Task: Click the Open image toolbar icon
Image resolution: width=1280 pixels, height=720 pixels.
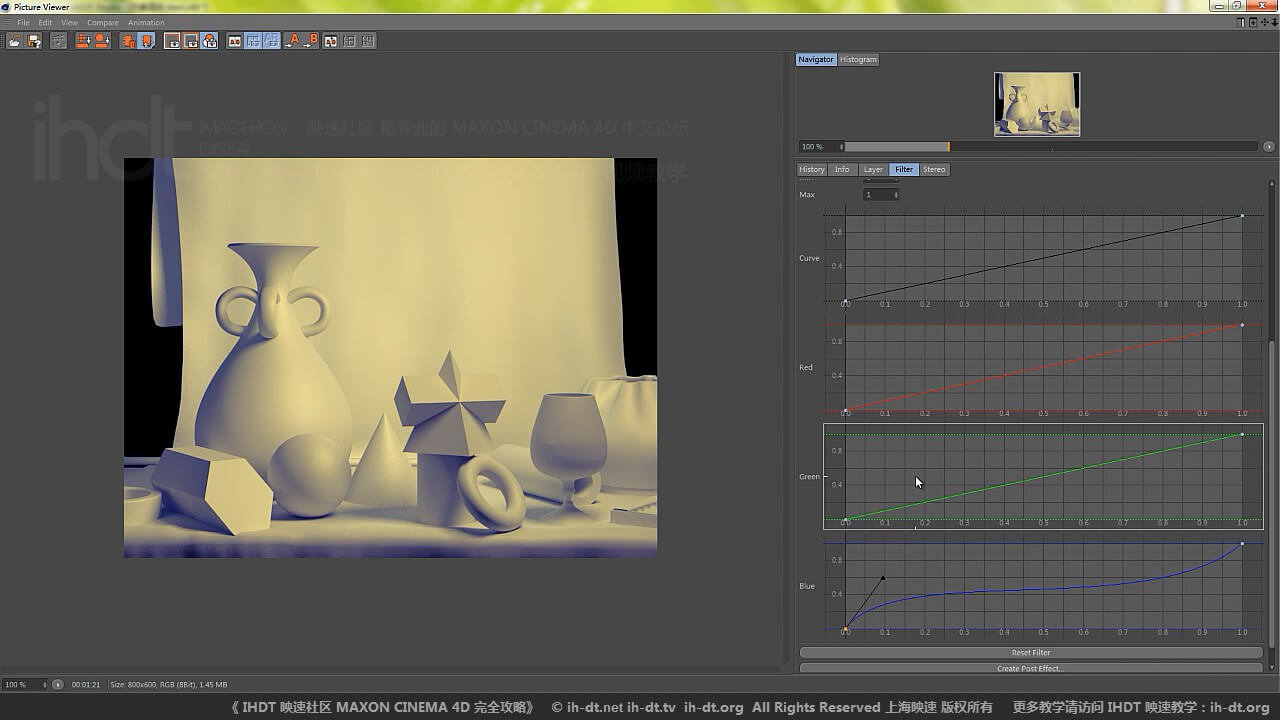Action: click(14, 41)
